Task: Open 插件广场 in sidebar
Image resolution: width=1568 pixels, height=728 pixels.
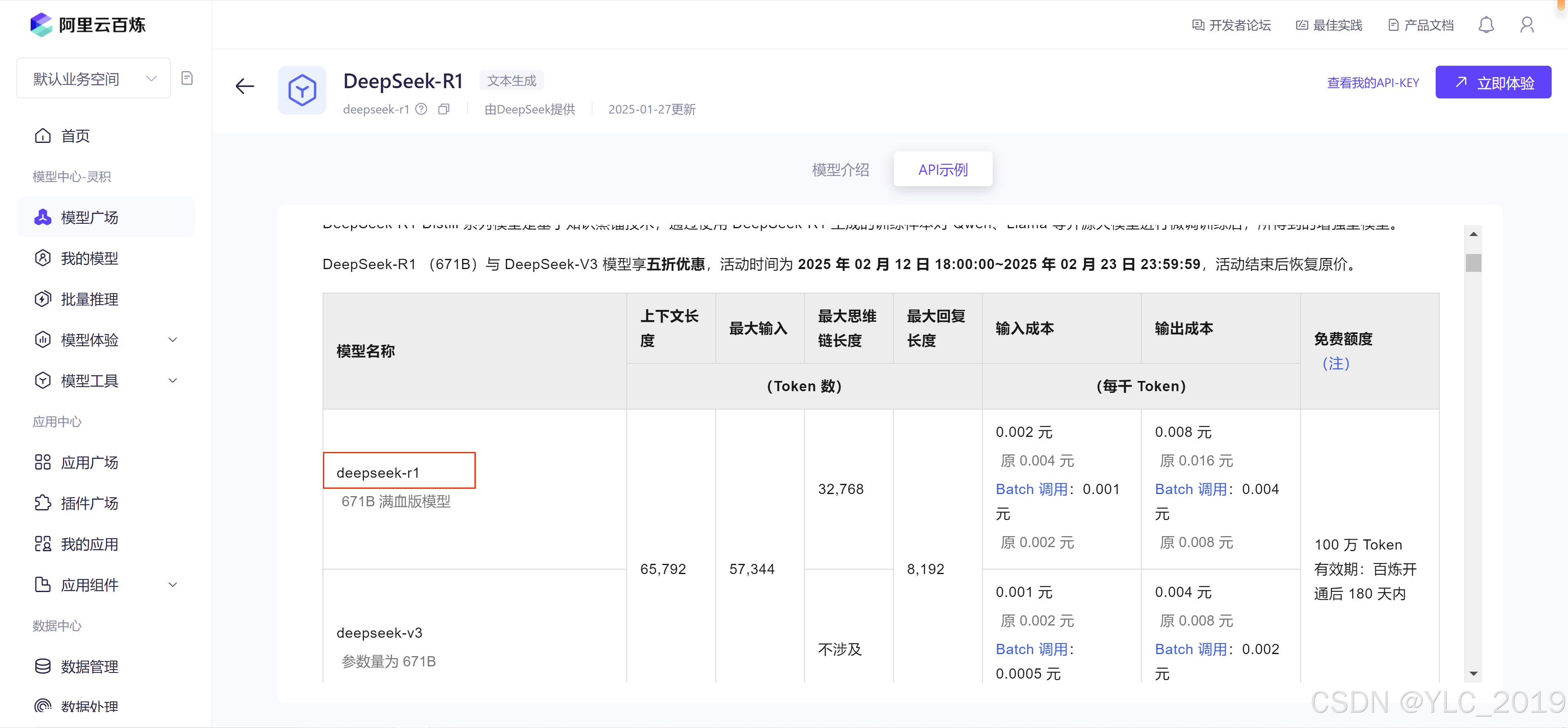Action: 89,503
